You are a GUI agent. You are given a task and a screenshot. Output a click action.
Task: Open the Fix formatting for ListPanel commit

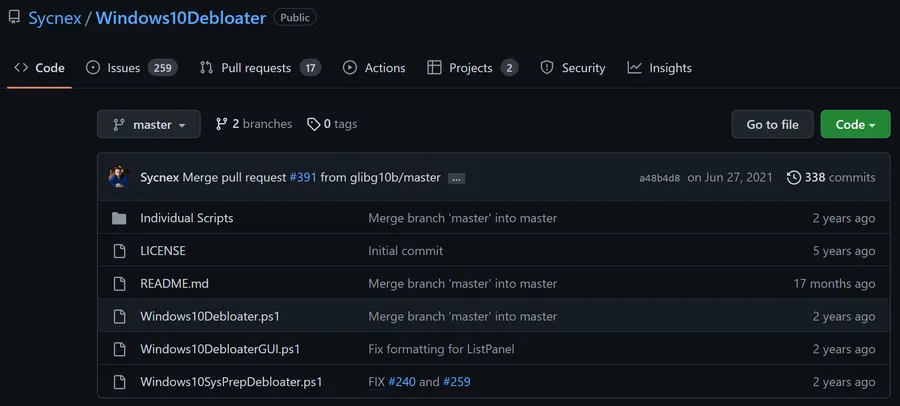tap(441, 349)
